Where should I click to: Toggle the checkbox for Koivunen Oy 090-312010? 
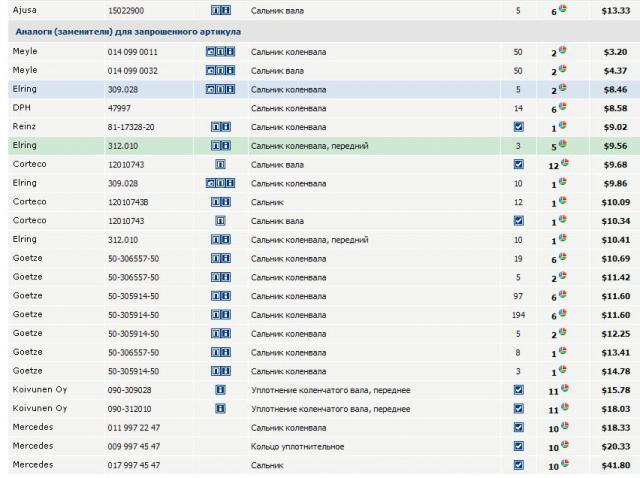pos(518,409)
